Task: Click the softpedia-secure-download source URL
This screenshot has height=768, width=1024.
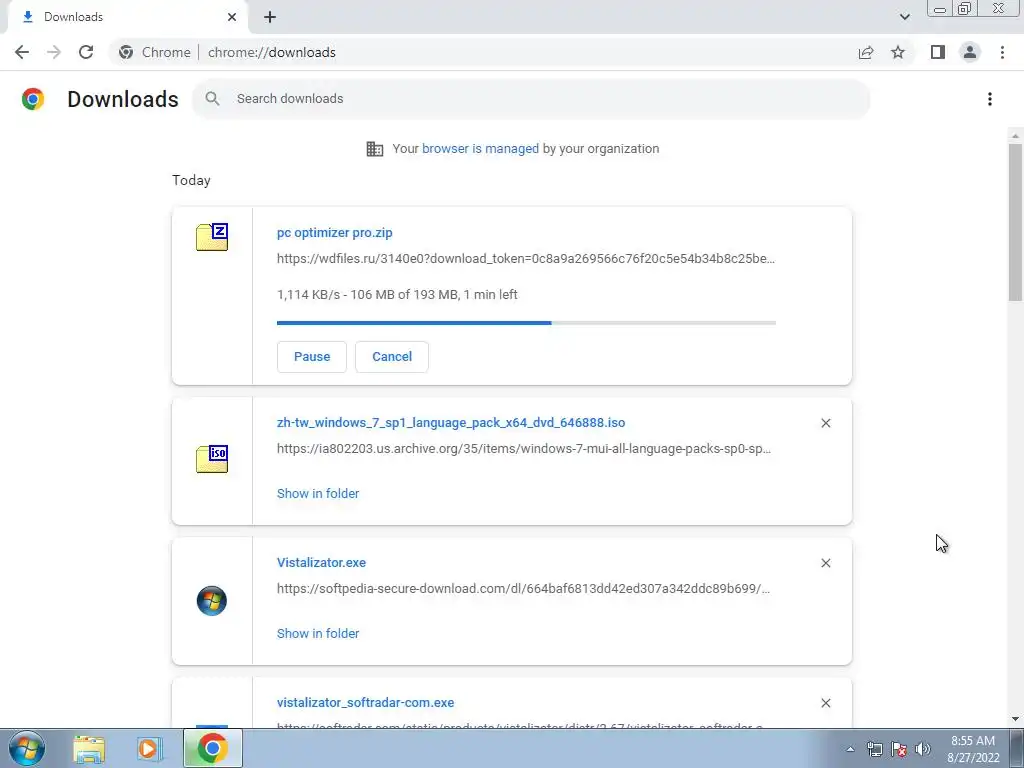Action: pos(523,588)
